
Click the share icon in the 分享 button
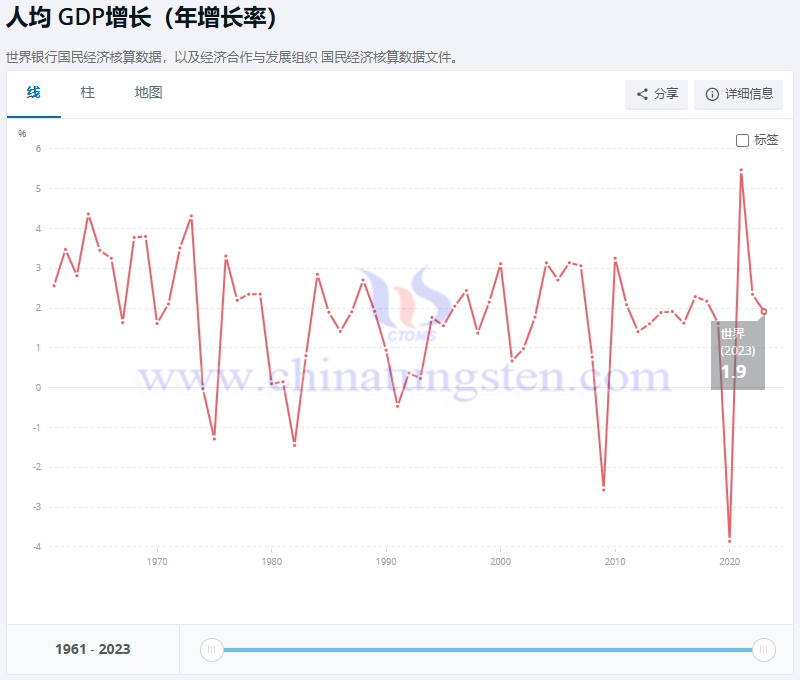tap(641, 94)
